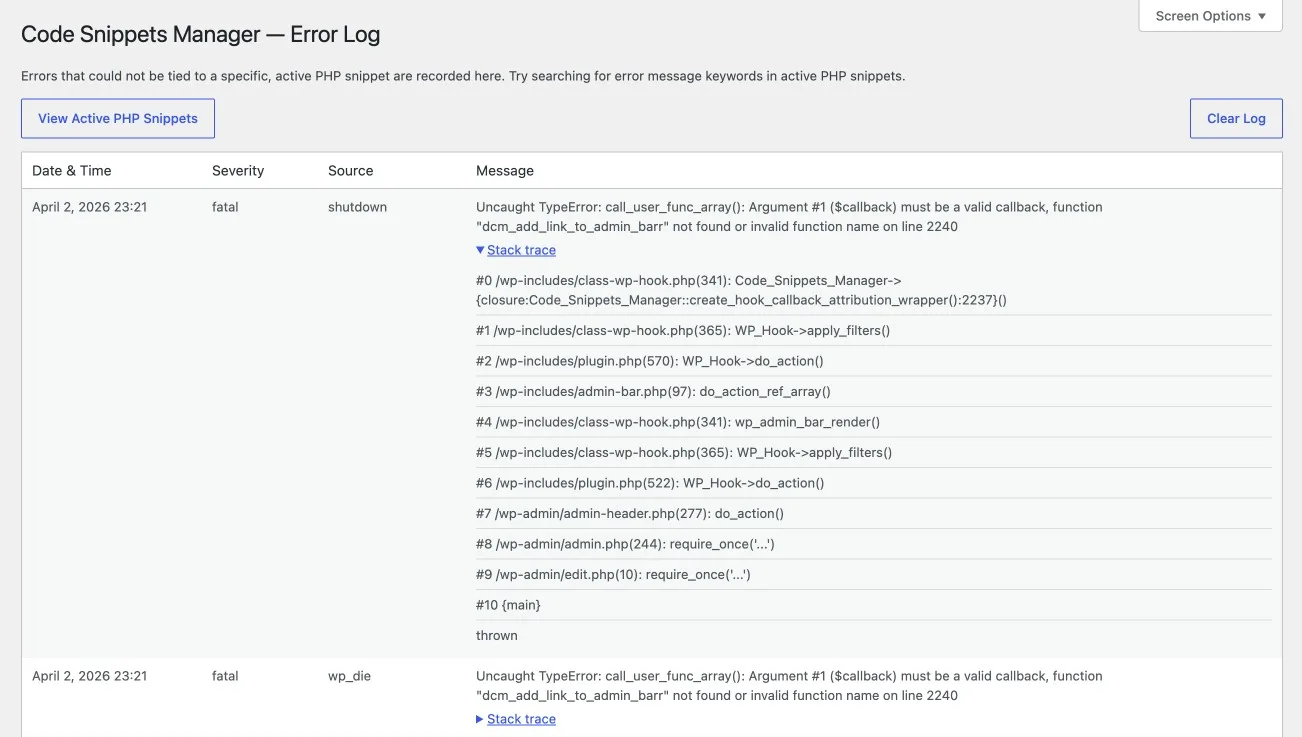1302x737 pixels.
Task: Click the date of the wp_die entry
Action: (x=89, y=676)
